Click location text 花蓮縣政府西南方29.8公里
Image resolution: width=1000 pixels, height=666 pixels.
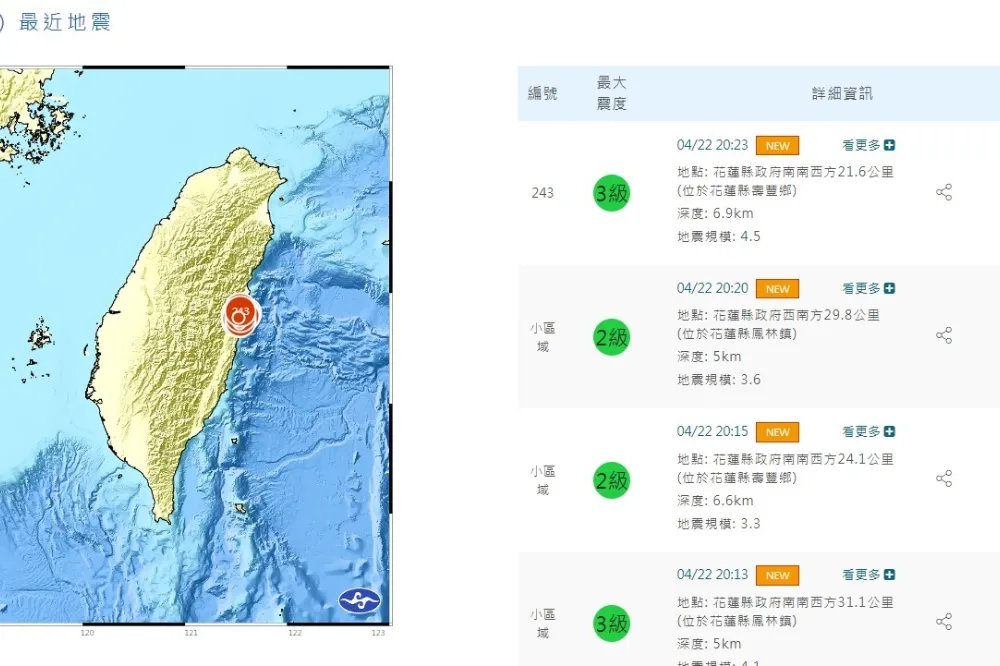797,315
